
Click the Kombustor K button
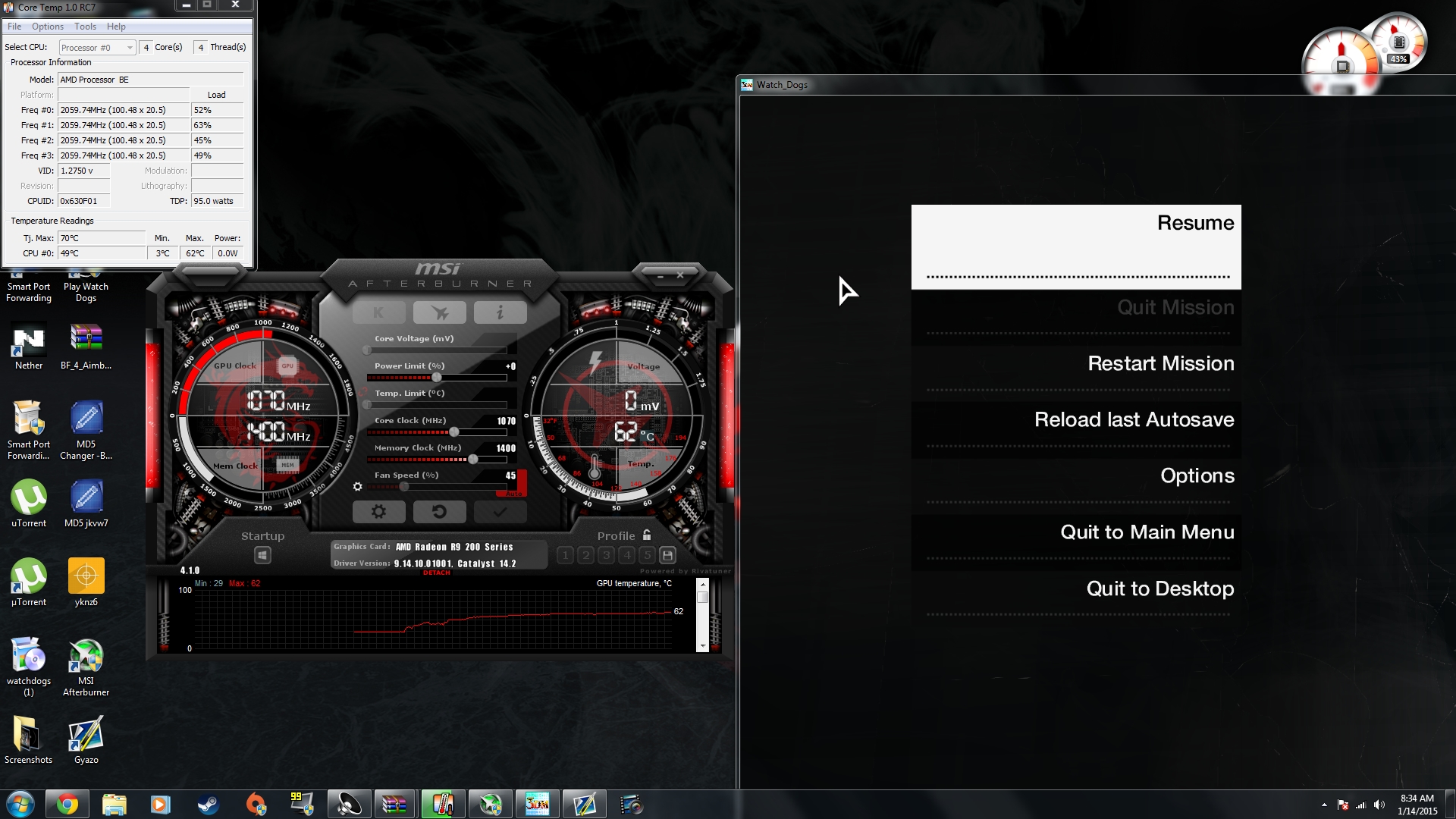[x=378, y=312]
